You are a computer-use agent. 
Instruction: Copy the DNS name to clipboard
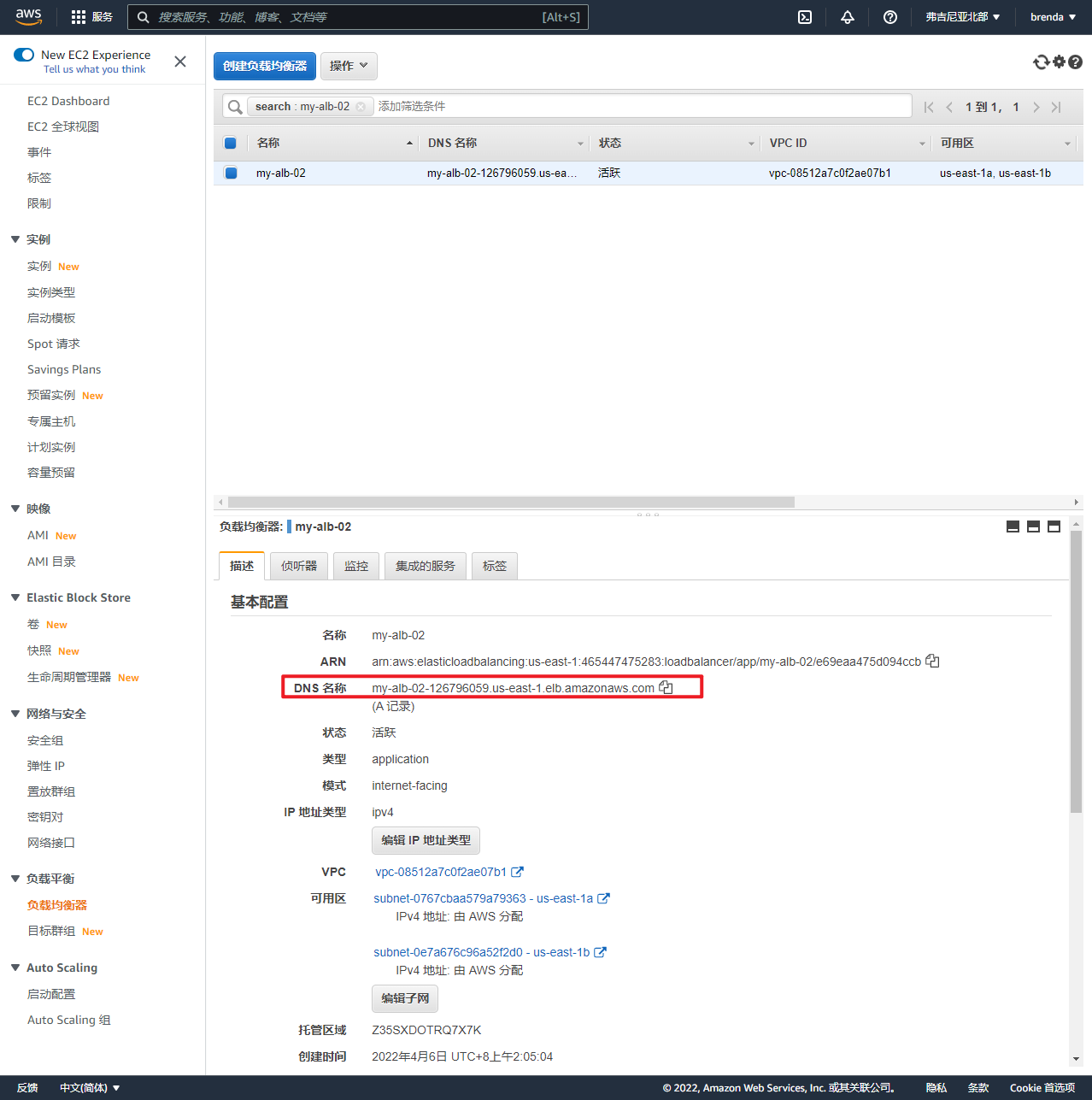coord(666,687)
